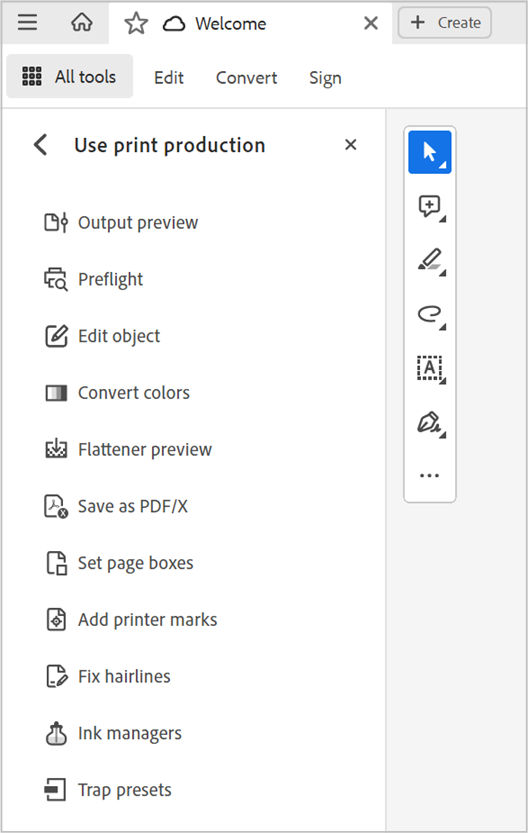Select the Highlight pen tool
The height and width of the screenshot is (833, 528).
pos(430,261)
